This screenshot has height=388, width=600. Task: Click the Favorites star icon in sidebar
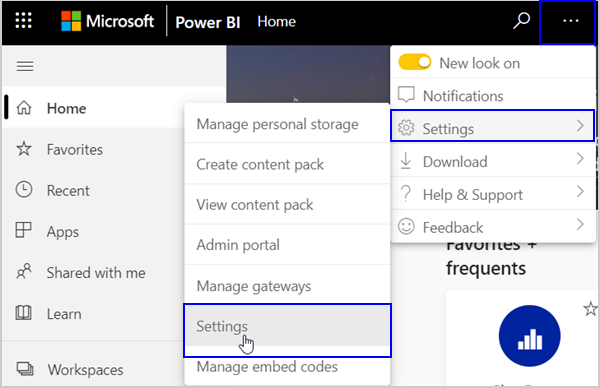tap(24, 148)
